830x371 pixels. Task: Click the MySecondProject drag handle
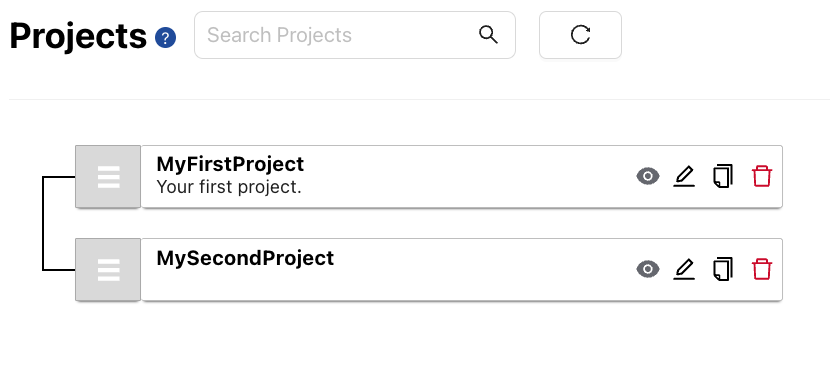[x=108, y=270]
